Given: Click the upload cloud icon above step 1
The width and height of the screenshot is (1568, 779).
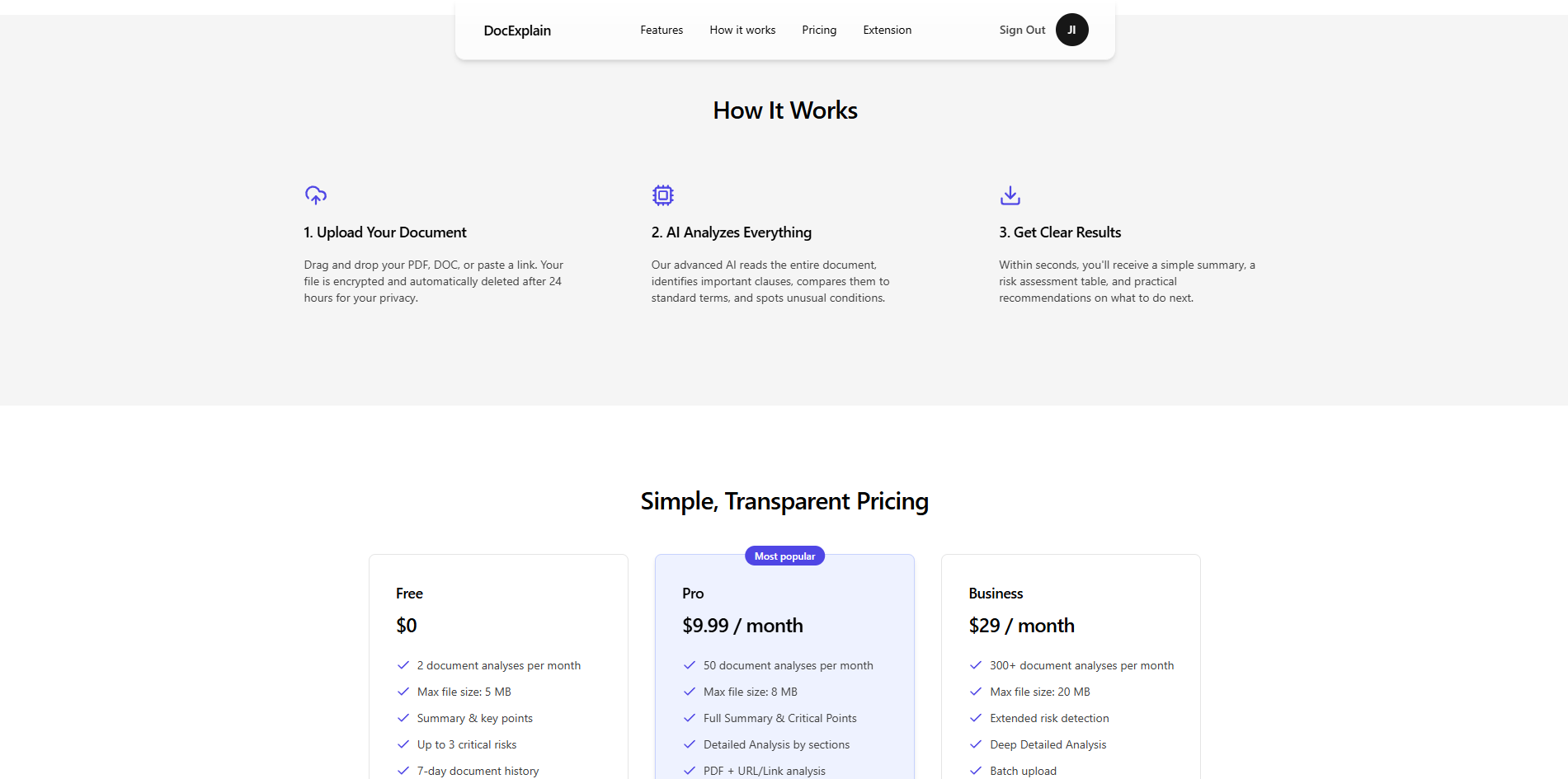Looking at the screenshot, I should click(x=316, y=195).
